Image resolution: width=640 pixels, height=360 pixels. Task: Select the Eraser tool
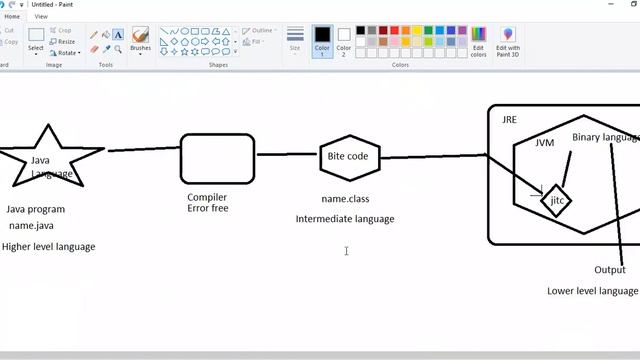(x=94, y=49)
